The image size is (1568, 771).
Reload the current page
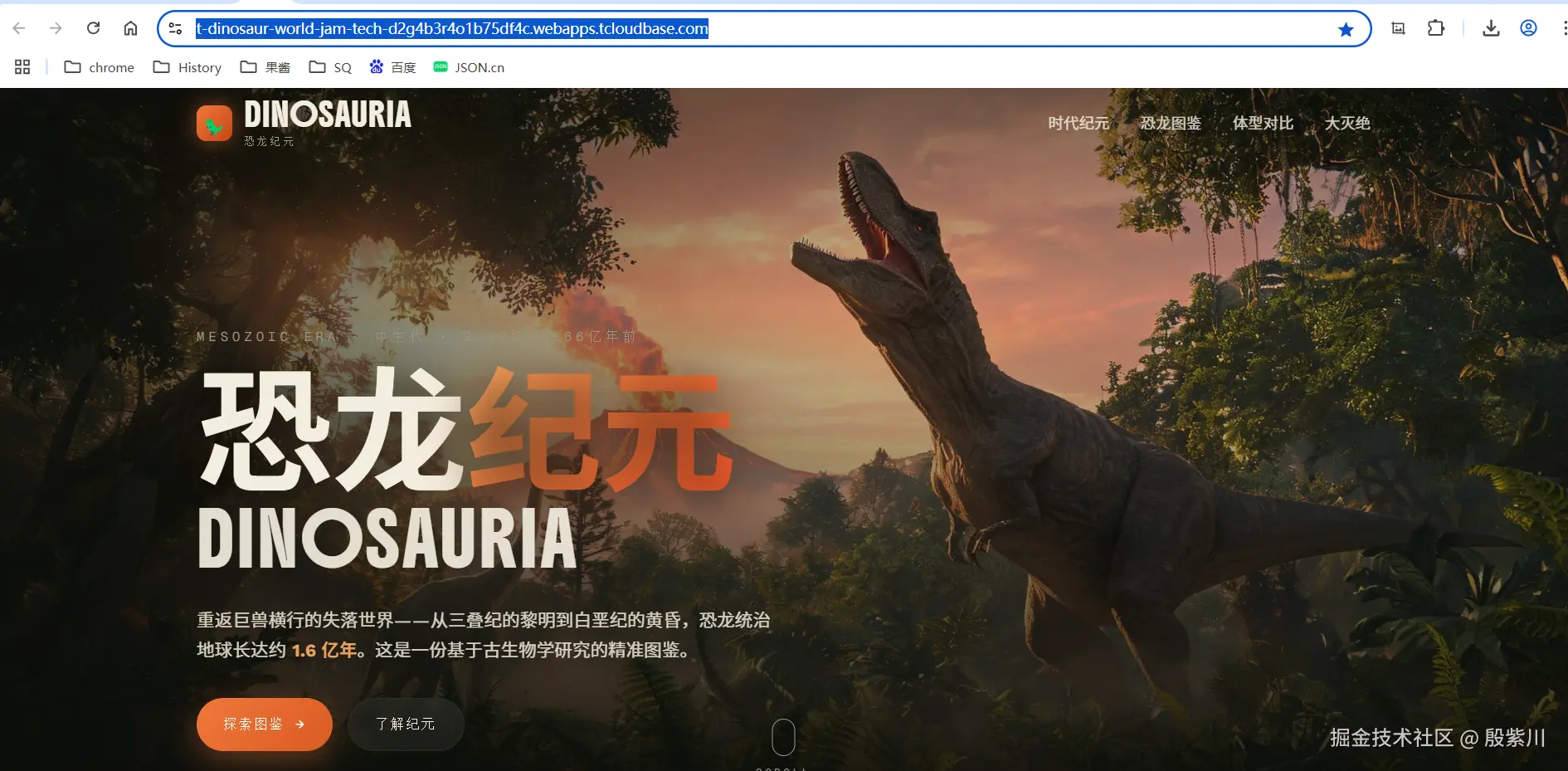click(93, 28)
